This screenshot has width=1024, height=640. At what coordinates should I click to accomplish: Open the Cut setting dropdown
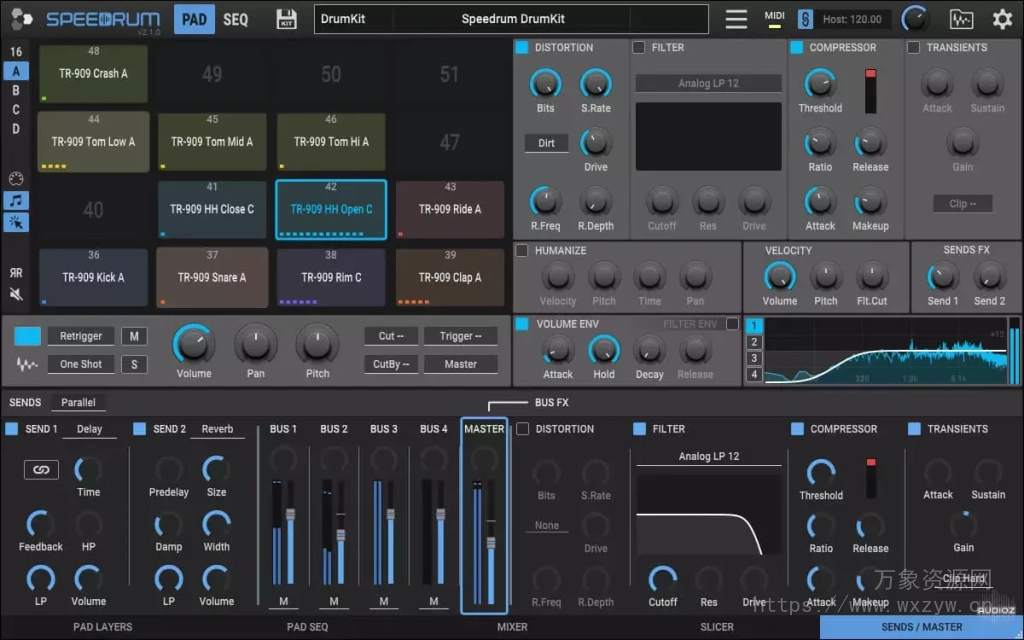tap(391, 336)
